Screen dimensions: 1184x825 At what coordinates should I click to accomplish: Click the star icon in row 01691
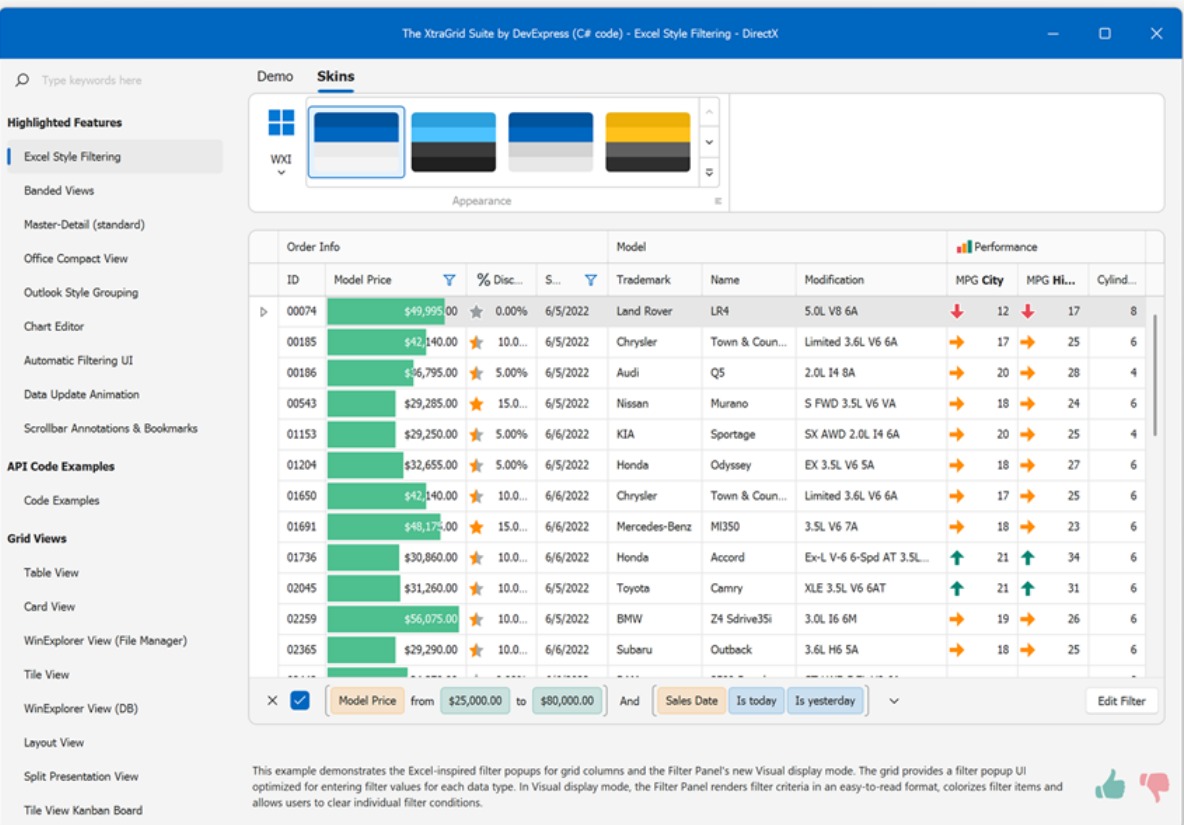pos(476,527)
